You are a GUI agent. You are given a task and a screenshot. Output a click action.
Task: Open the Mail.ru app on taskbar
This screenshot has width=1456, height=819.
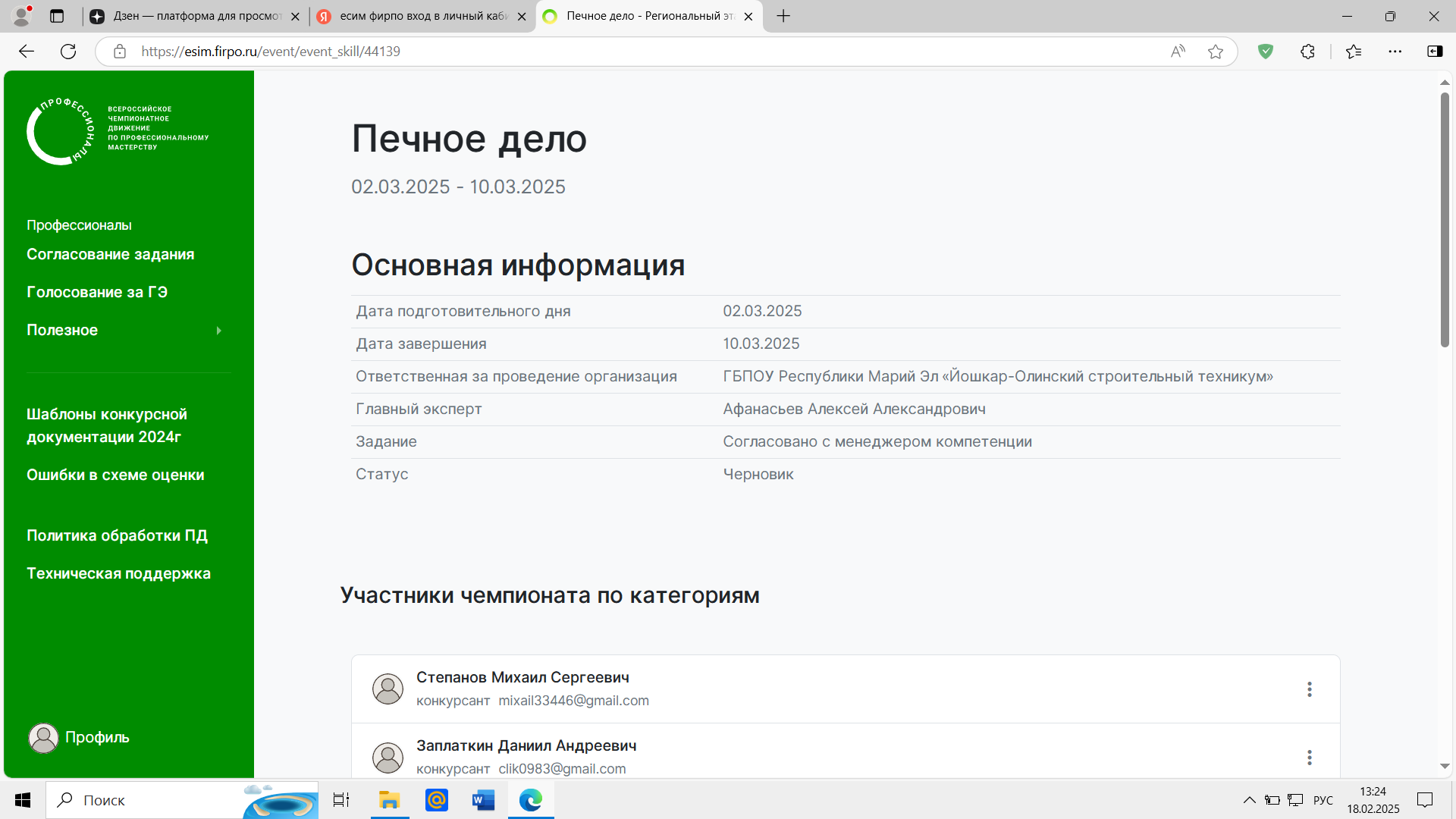pyautogui.click(x=436, y=799)
